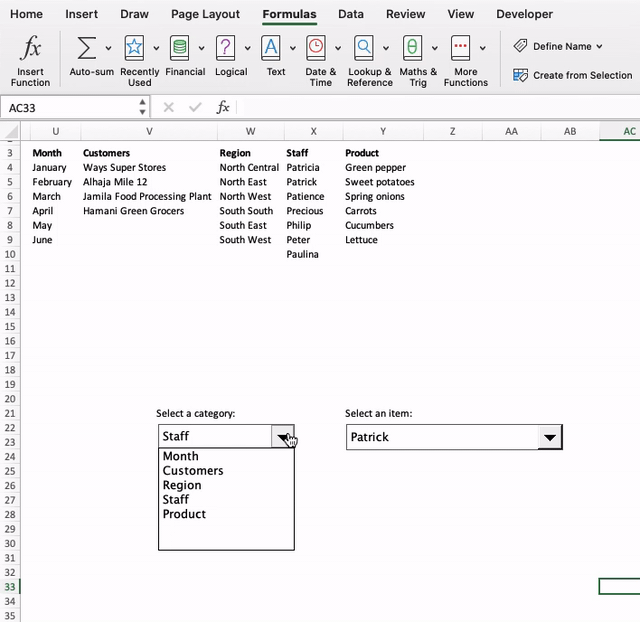Image resolution: width=640 pixels, height=622 pixels.
Task: Open the Select an item combo arrow
Action: (549, 437)
